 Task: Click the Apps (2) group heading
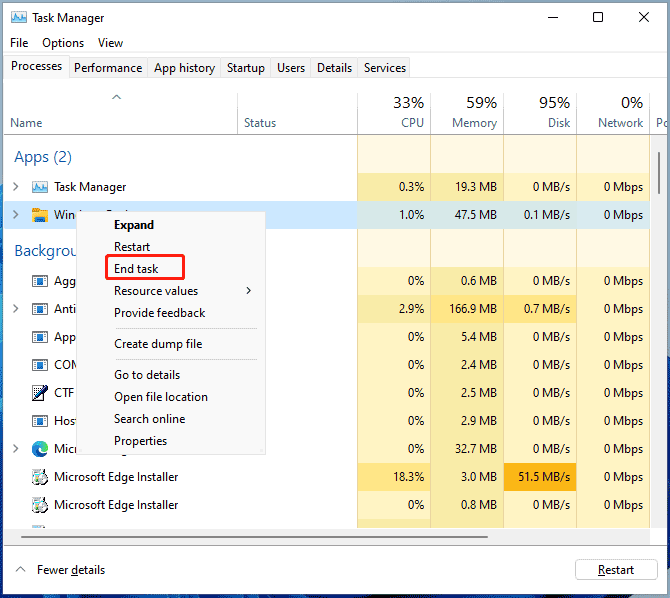pyautogui.click(x=43, y=157)
